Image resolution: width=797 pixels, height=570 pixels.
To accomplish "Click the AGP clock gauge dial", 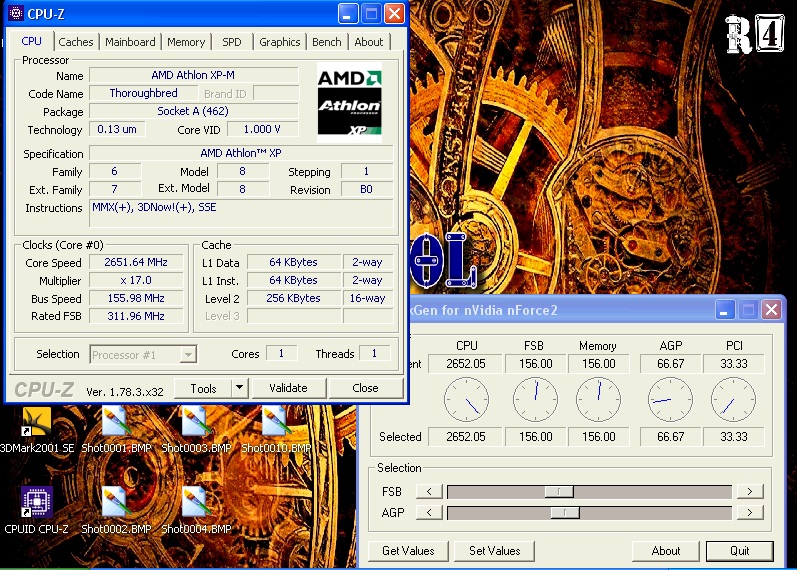I will click(x=670, y=400).
